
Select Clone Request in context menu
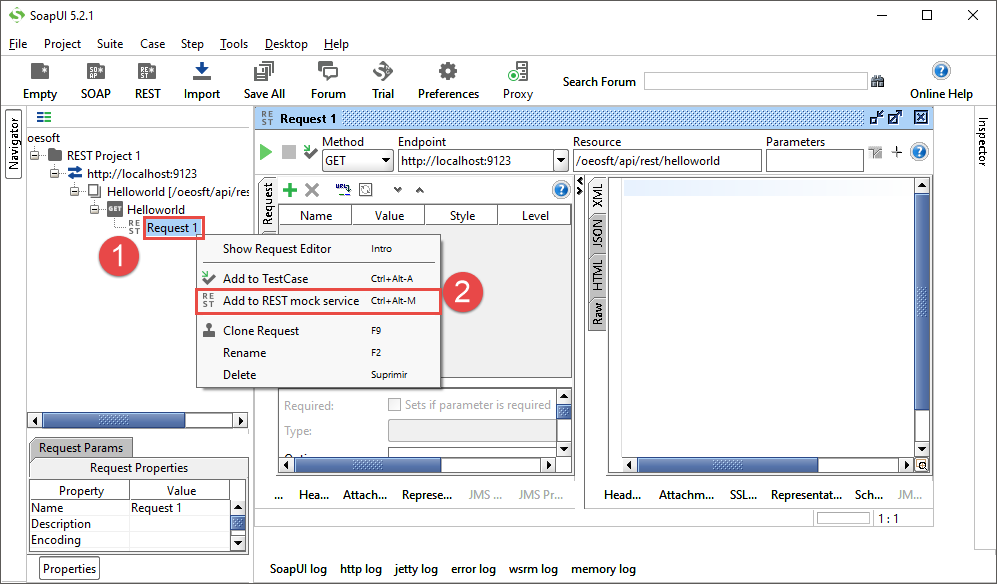318,331
